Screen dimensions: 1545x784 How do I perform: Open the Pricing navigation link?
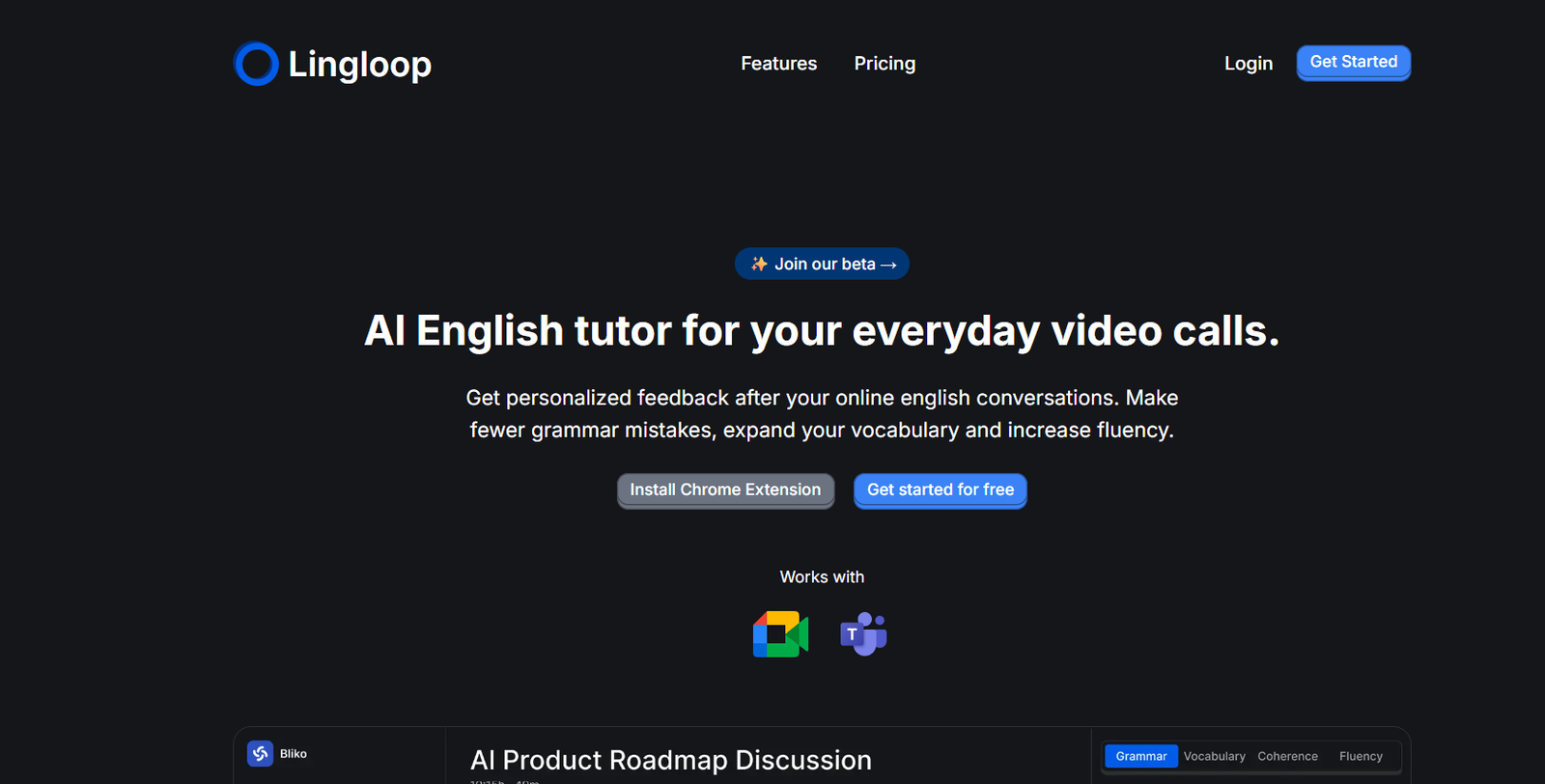pos(885,64)
